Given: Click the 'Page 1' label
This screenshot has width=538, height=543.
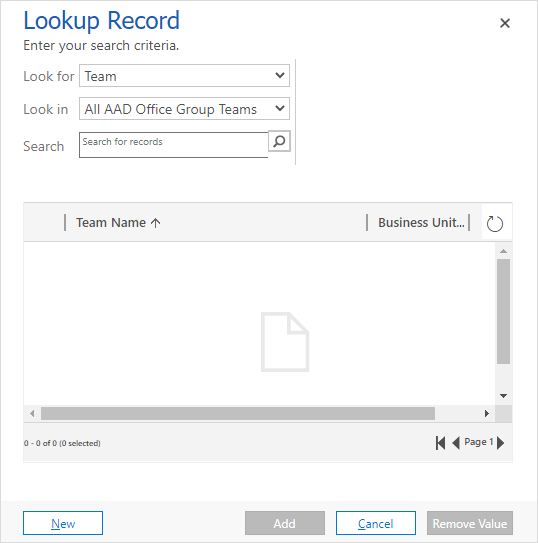Looking at the screenshot, I should [x=478, y=442].
